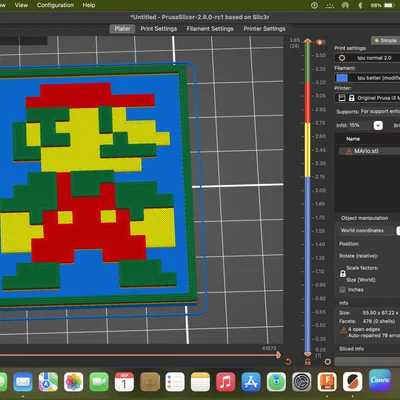The image size is (400, 400).
Task: Open Fusion 360 from the dock
Action: click(x=327, y=382)
